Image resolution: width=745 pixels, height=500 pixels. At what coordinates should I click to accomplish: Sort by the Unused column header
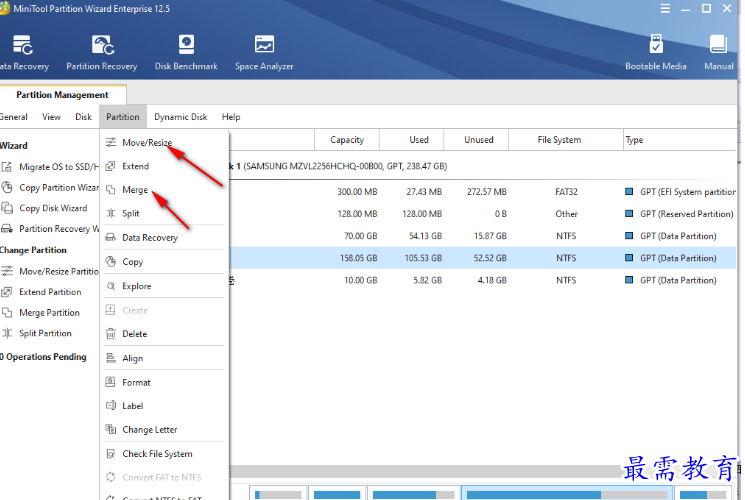pos(478,140)
